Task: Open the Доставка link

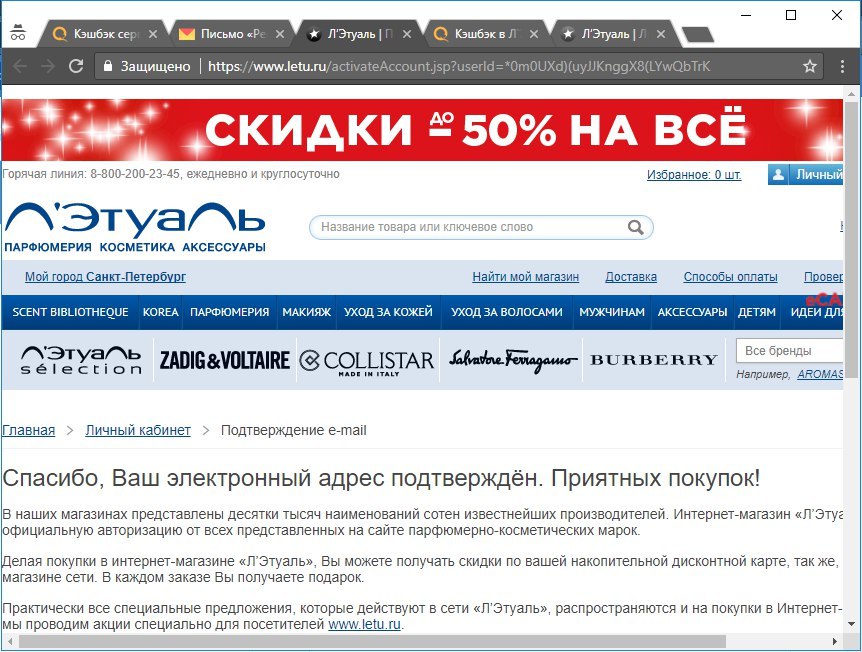Action: tap(631, 277)
